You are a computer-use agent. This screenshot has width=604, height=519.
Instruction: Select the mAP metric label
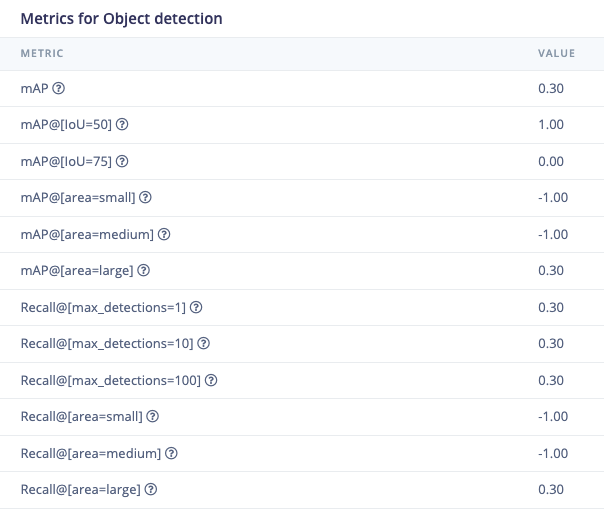coord(34,89)
